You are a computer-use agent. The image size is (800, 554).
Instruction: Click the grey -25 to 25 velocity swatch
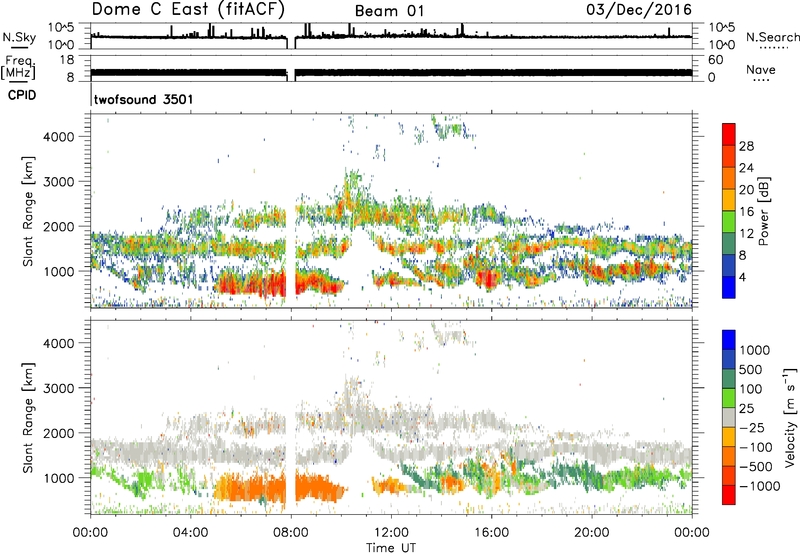pyautogui.click(x=729, y=418)
